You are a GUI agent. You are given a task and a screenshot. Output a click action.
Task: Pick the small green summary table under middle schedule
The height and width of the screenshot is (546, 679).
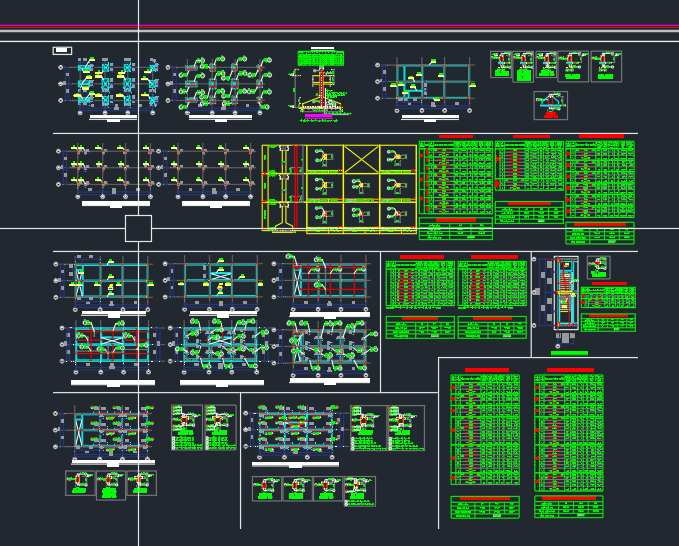(x=529, y=213)
